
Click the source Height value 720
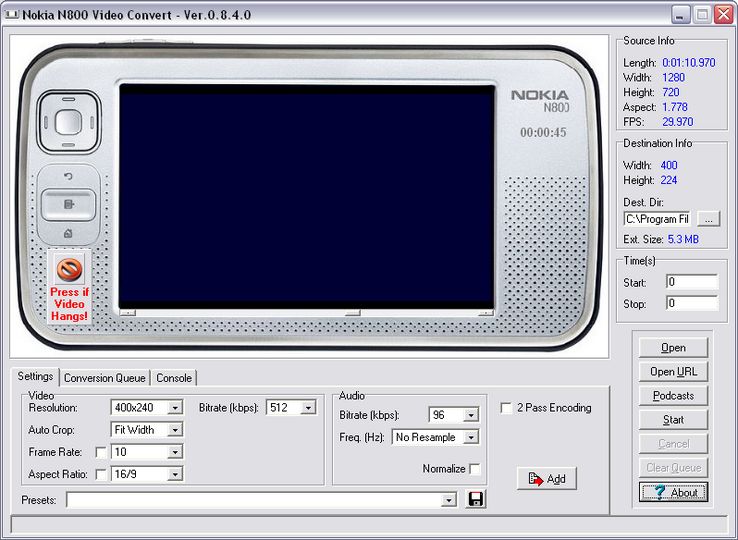tap(671, 92)
